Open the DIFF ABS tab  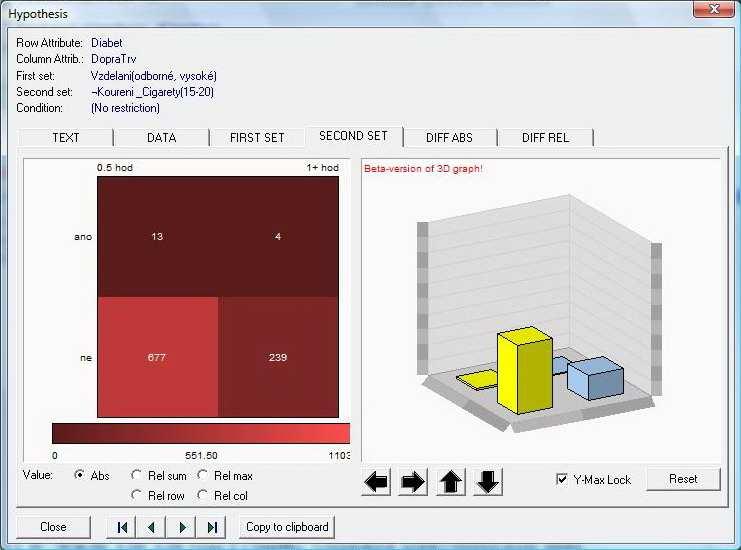[449, 138]
